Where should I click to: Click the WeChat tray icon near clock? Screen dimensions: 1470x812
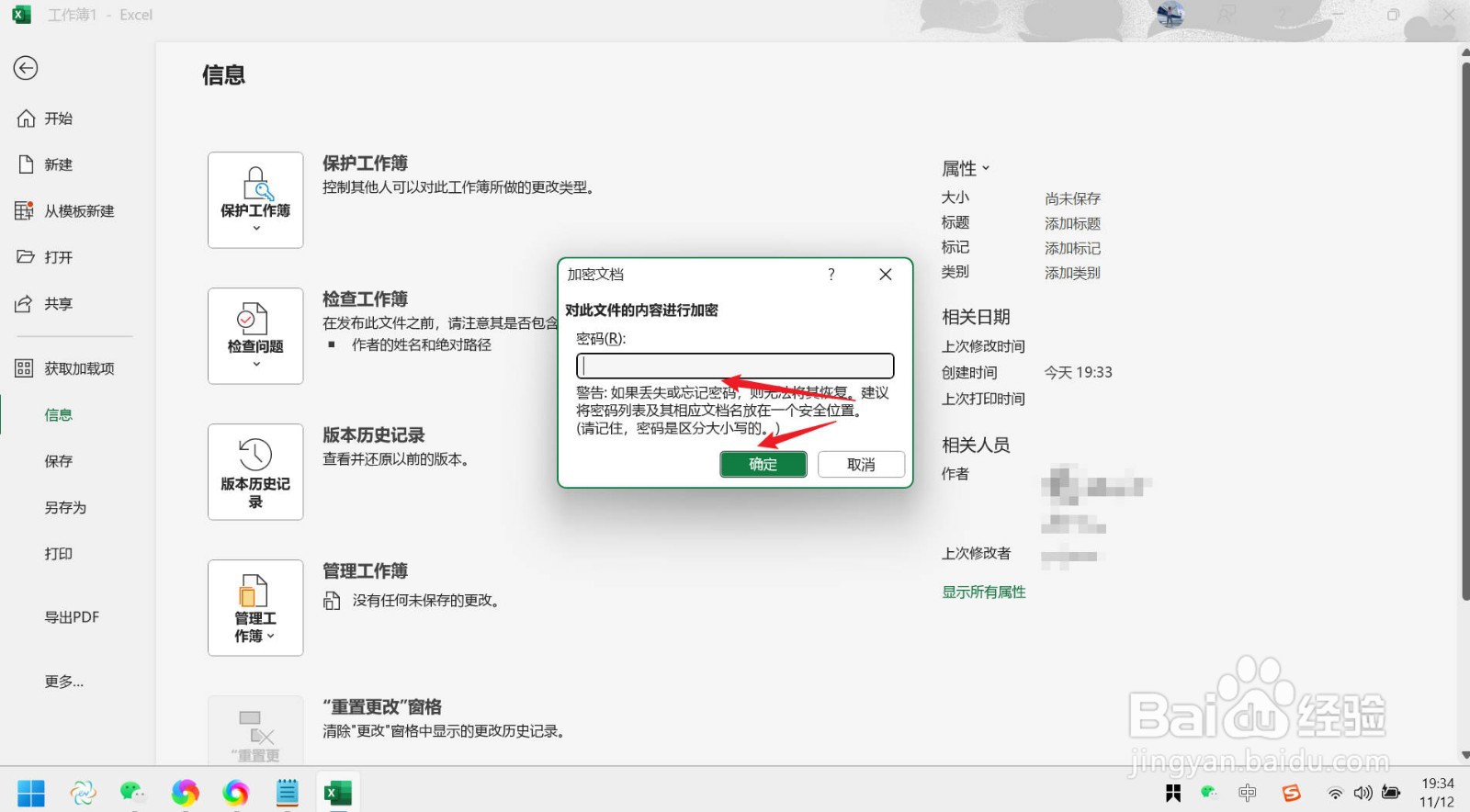1209,792
